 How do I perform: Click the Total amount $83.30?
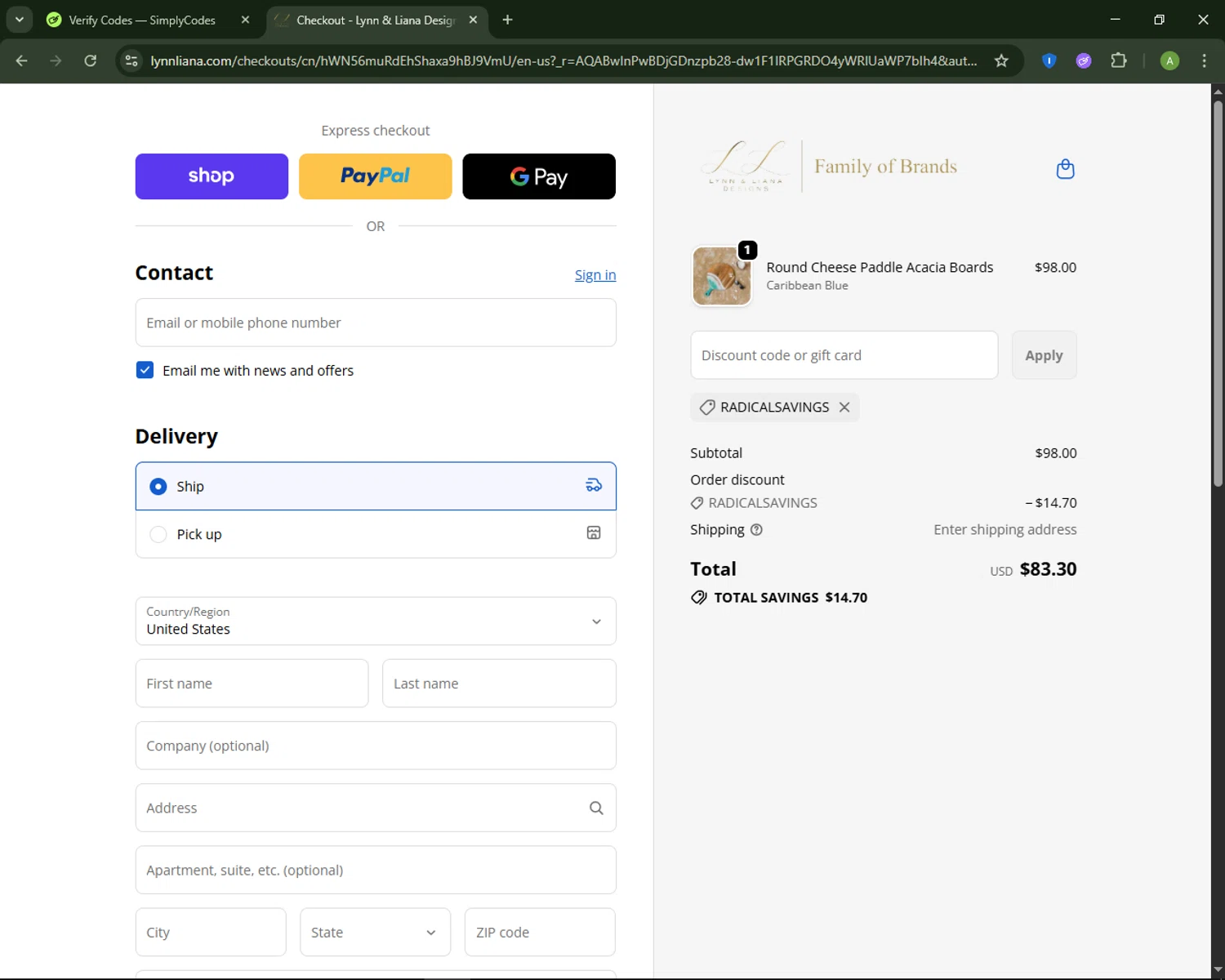coord(1048,569)
